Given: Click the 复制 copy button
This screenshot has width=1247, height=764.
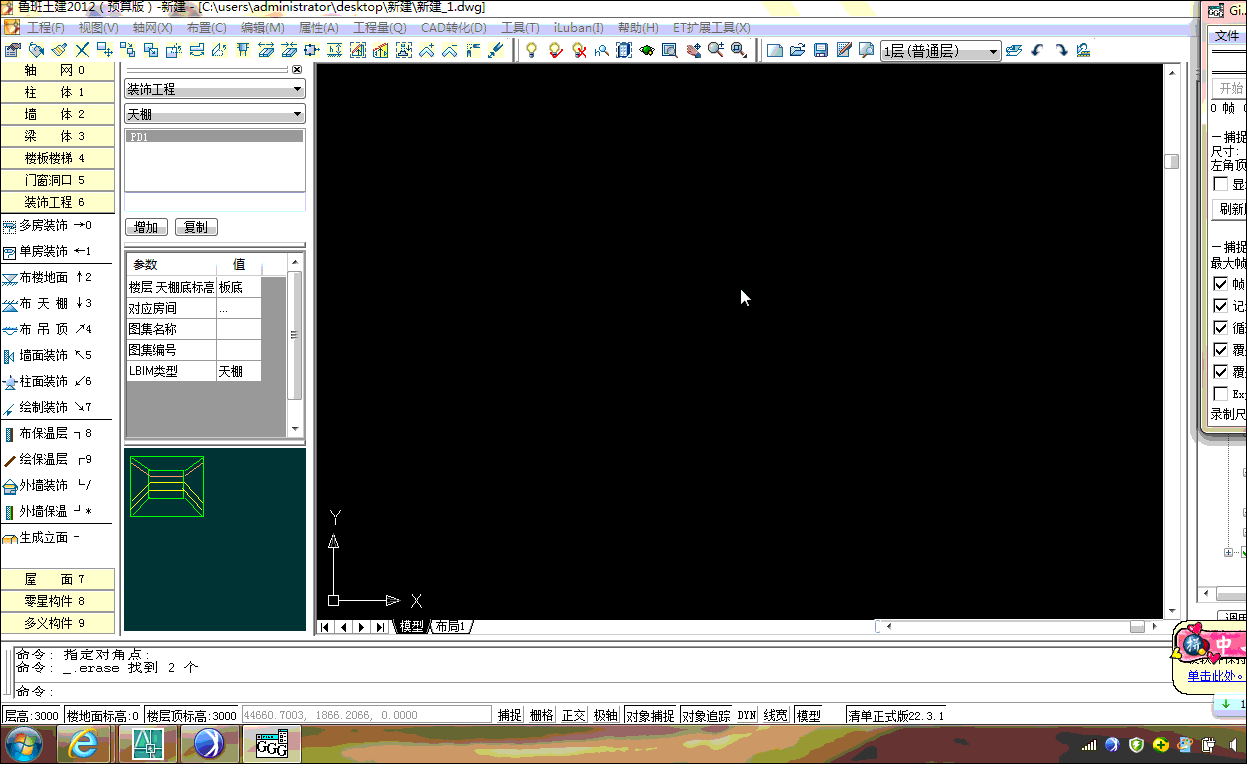Looking at the screenshot, I should pos(196,227).
